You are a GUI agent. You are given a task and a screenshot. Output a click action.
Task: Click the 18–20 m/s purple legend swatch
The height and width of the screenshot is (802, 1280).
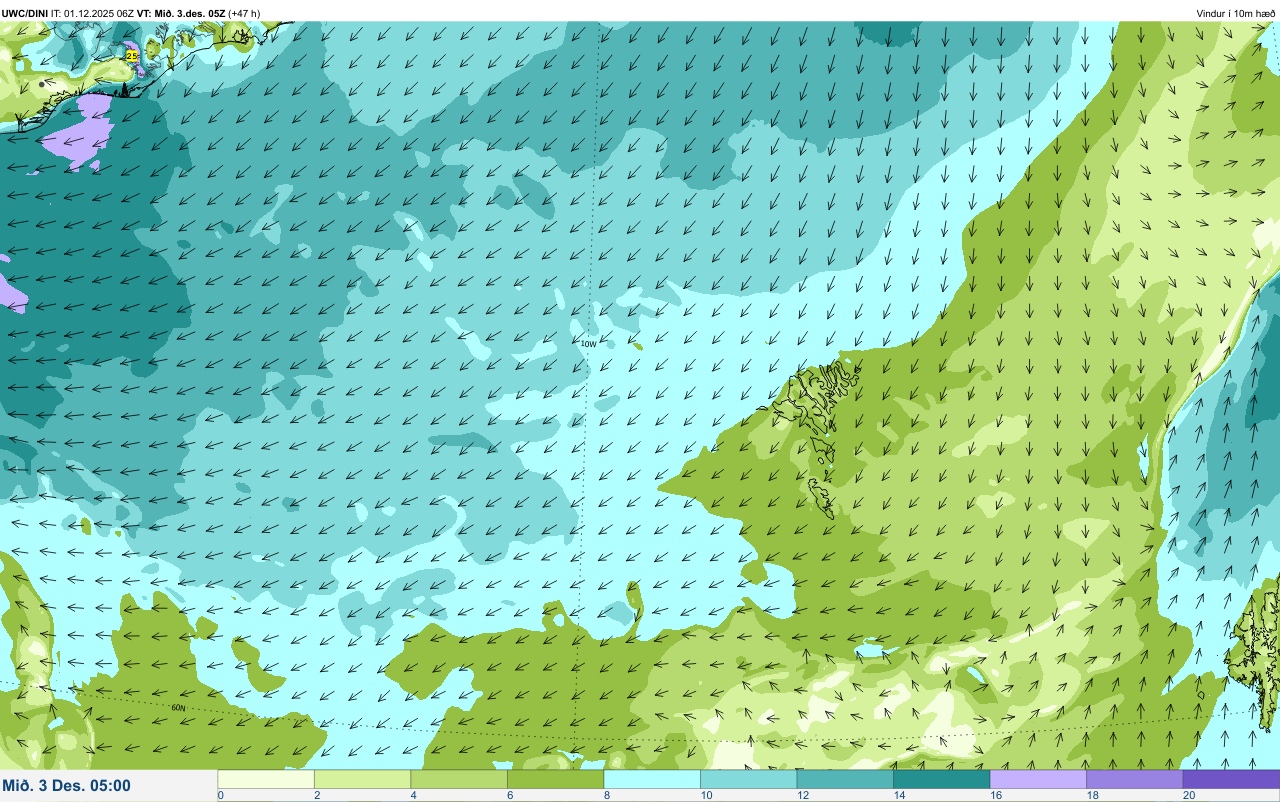[x=1134, y=779]
